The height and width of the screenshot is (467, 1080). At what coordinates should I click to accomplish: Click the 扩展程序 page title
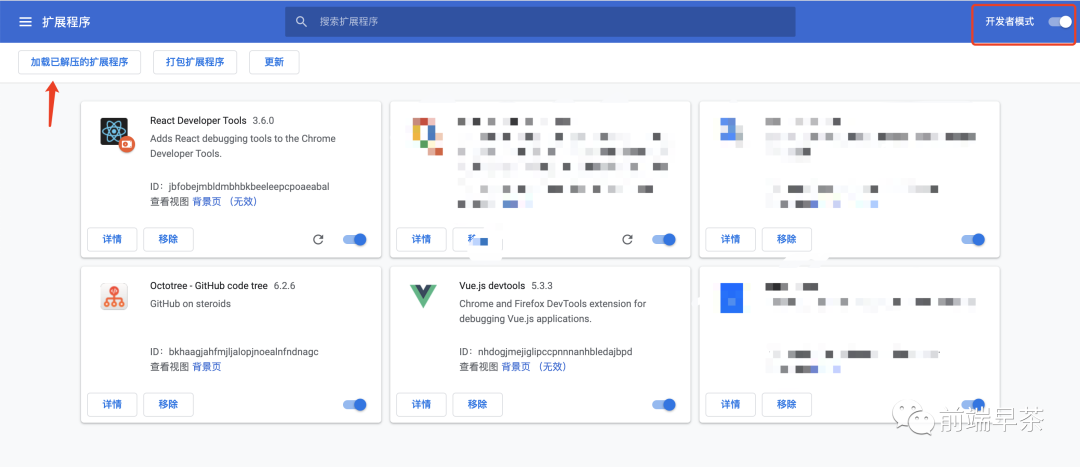click(x=66, y=22)
